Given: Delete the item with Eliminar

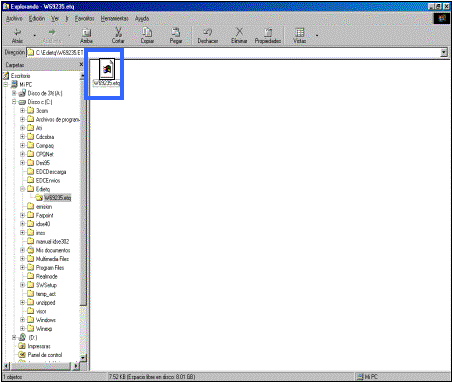Looking at the screenshot, I should (239, 36).
